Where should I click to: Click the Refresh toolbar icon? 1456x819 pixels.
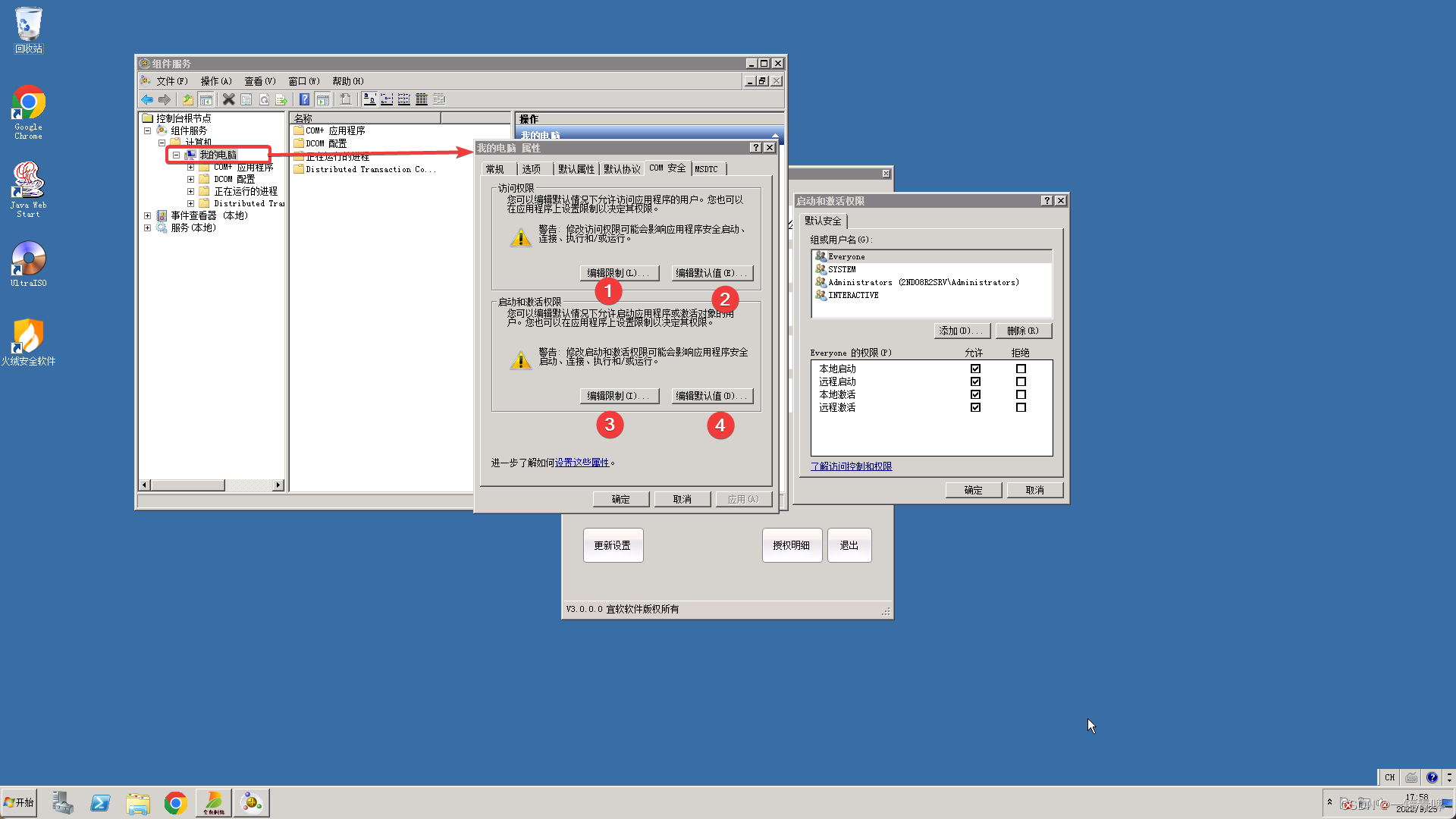tap(264, 99)
